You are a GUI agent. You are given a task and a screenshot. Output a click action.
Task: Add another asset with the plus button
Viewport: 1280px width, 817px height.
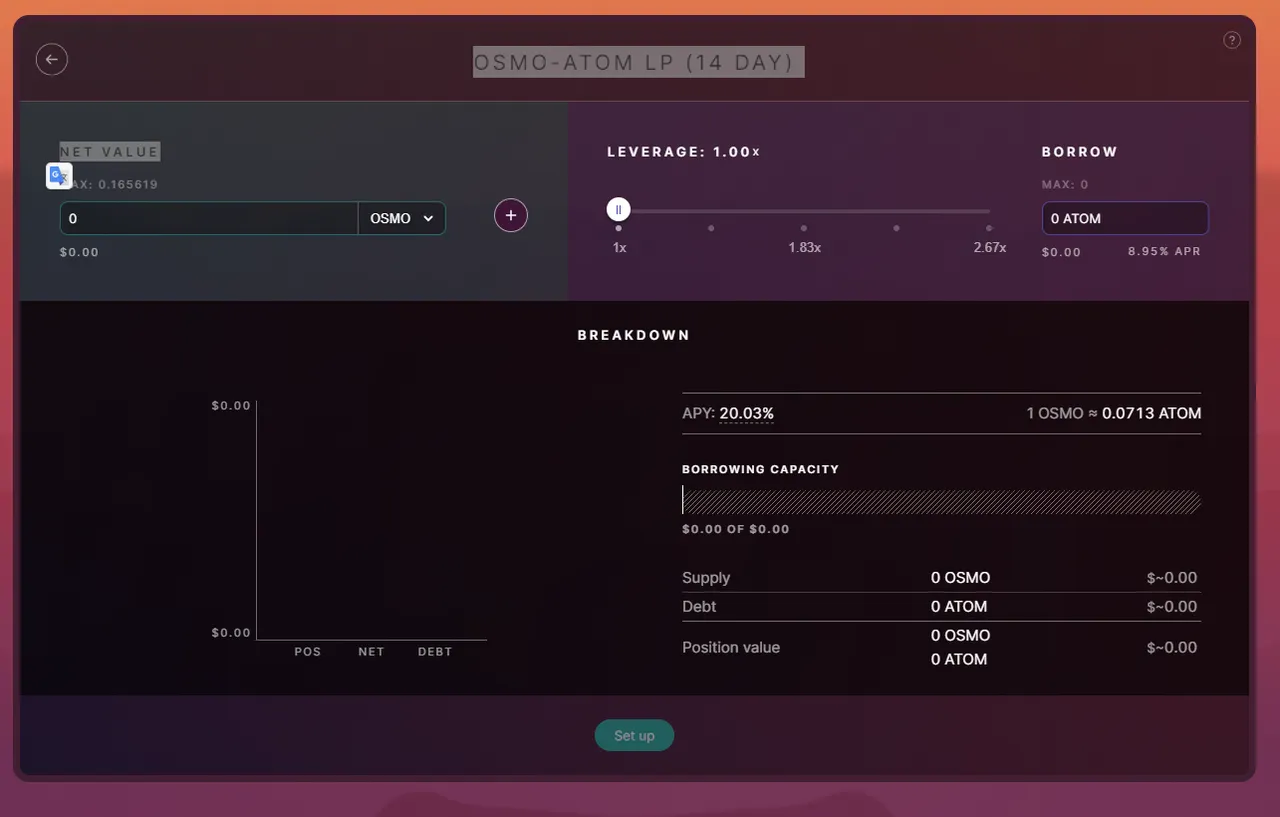tap(511, 215)
